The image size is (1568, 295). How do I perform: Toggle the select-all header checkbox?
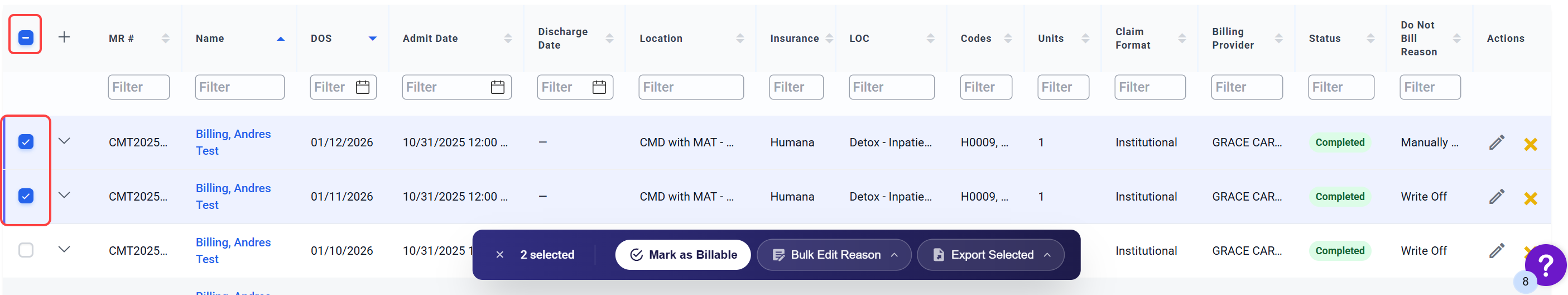point(26,38)
